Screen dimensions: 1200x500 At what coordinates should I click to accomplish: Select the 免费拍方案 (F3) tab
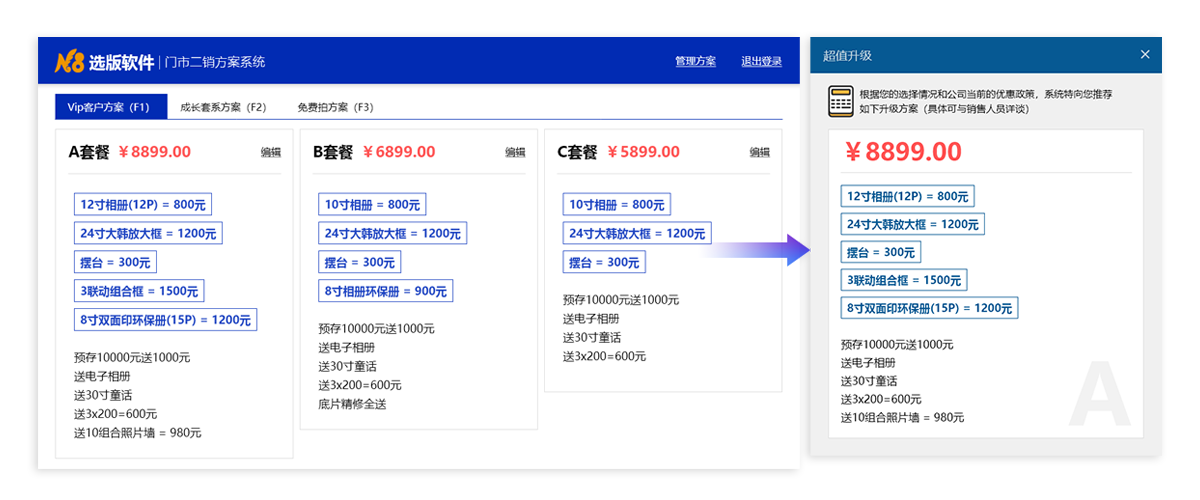[335, 107]
